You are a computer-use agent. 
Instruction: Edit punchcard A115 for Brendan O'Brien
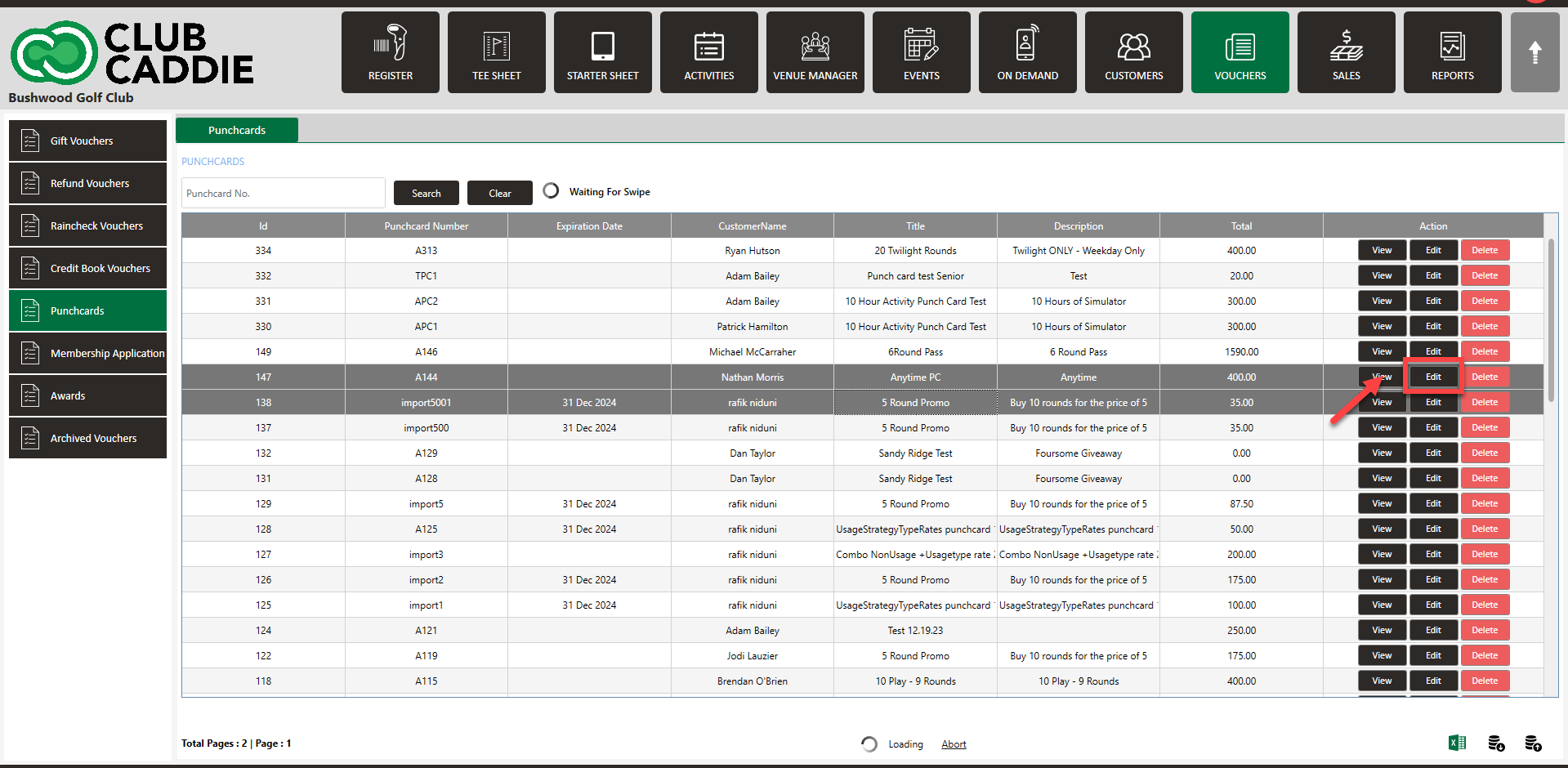pyautogui.click(x=1433, y=681)
